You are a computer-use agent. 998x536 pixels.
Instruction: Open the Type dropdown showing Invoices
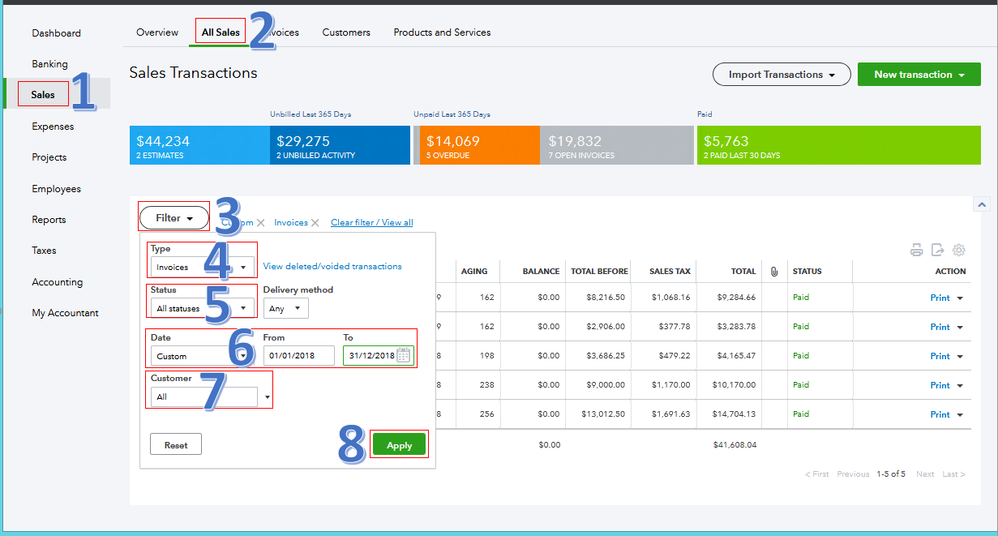point(203,267)
